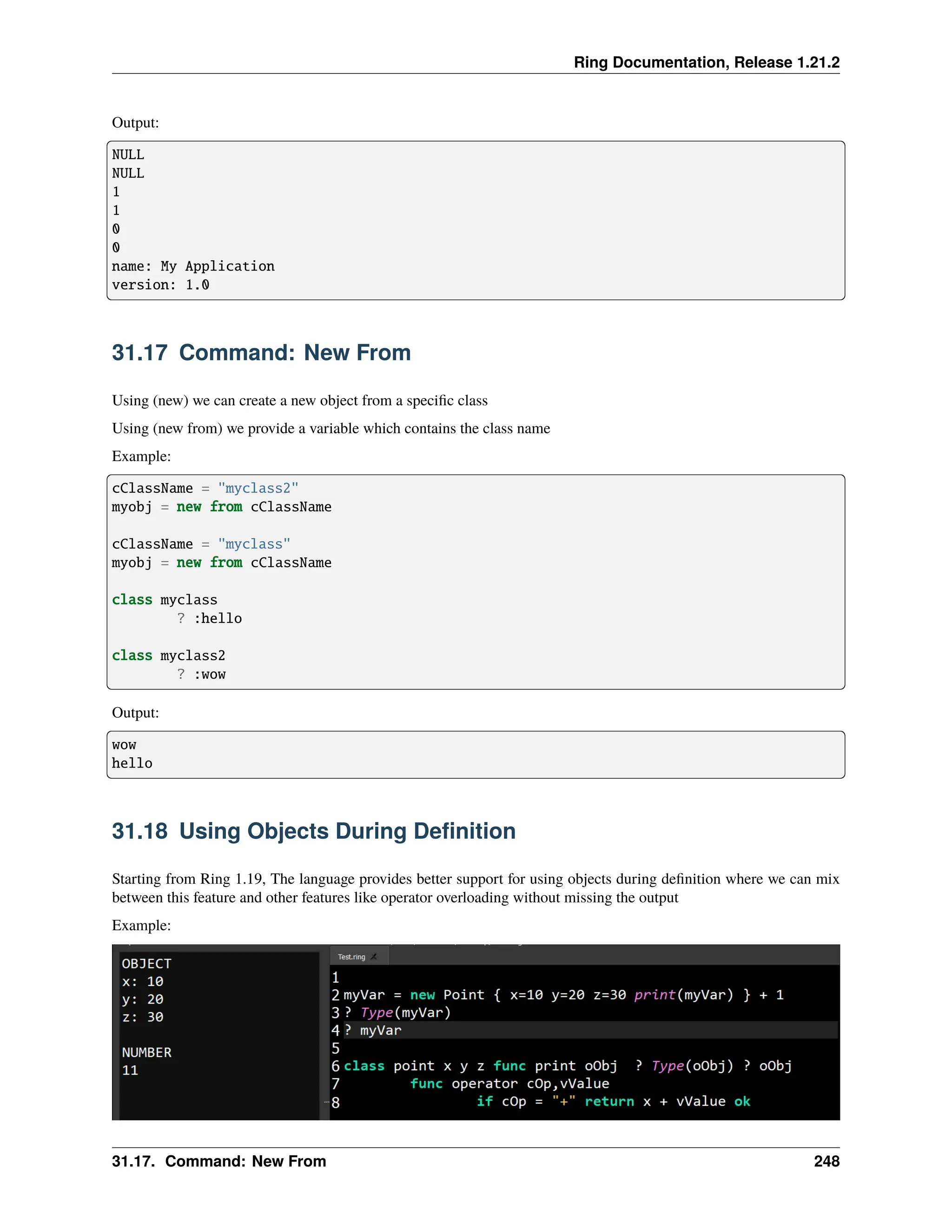The width and height of the screenshot is (952, 1232).
Task: Click the 'func operator cOp,vValue' line in editor
Action: click(x=509, y=1084)
